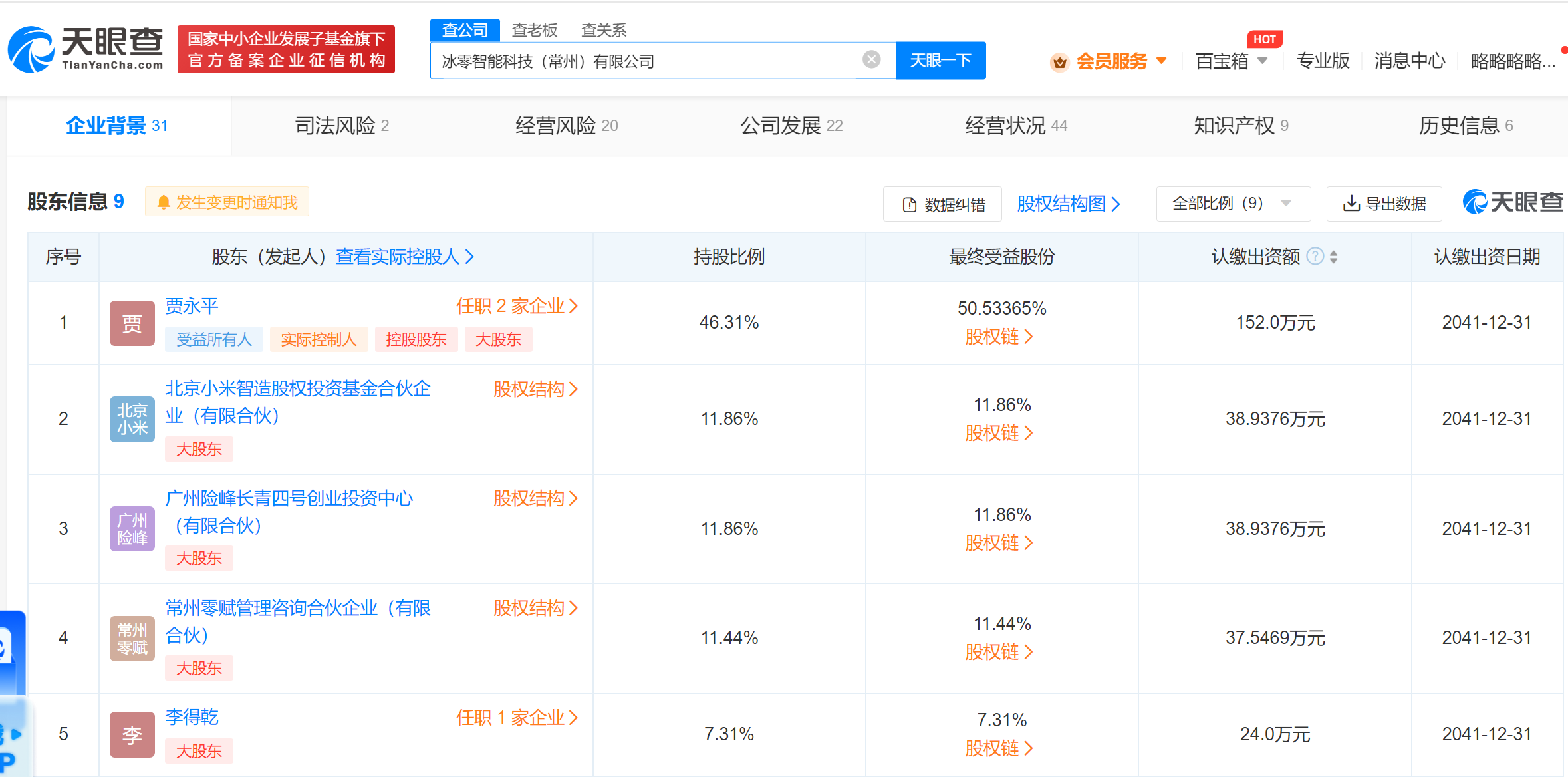Open the 知识产权 tab
1568x777 pixels.
point(1241,126)
